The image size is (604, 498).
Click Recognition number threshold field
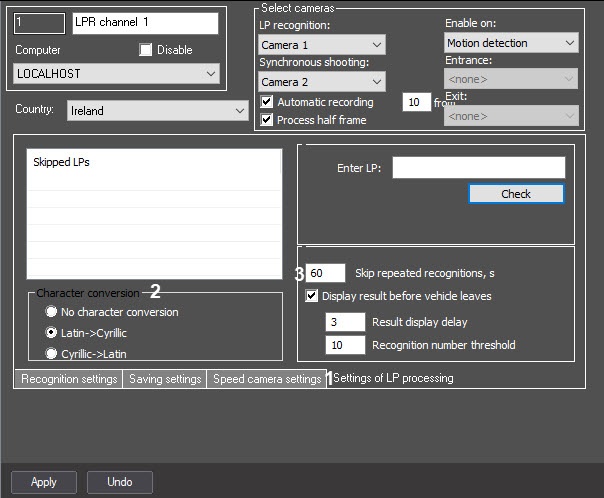click(345, 345)
